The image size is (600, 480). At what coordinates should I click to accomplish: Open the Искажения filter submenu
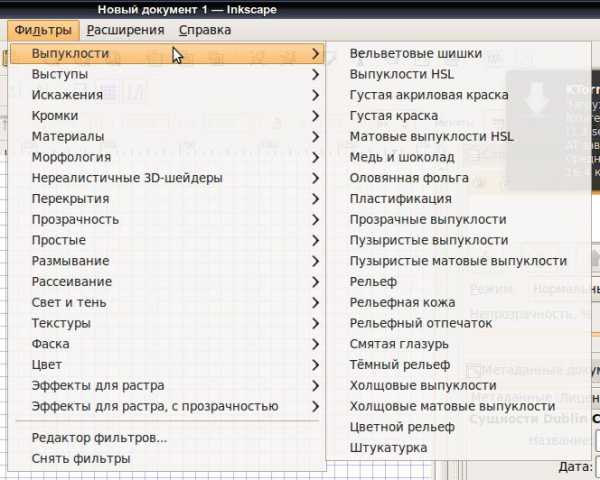(x=167, y=95)
